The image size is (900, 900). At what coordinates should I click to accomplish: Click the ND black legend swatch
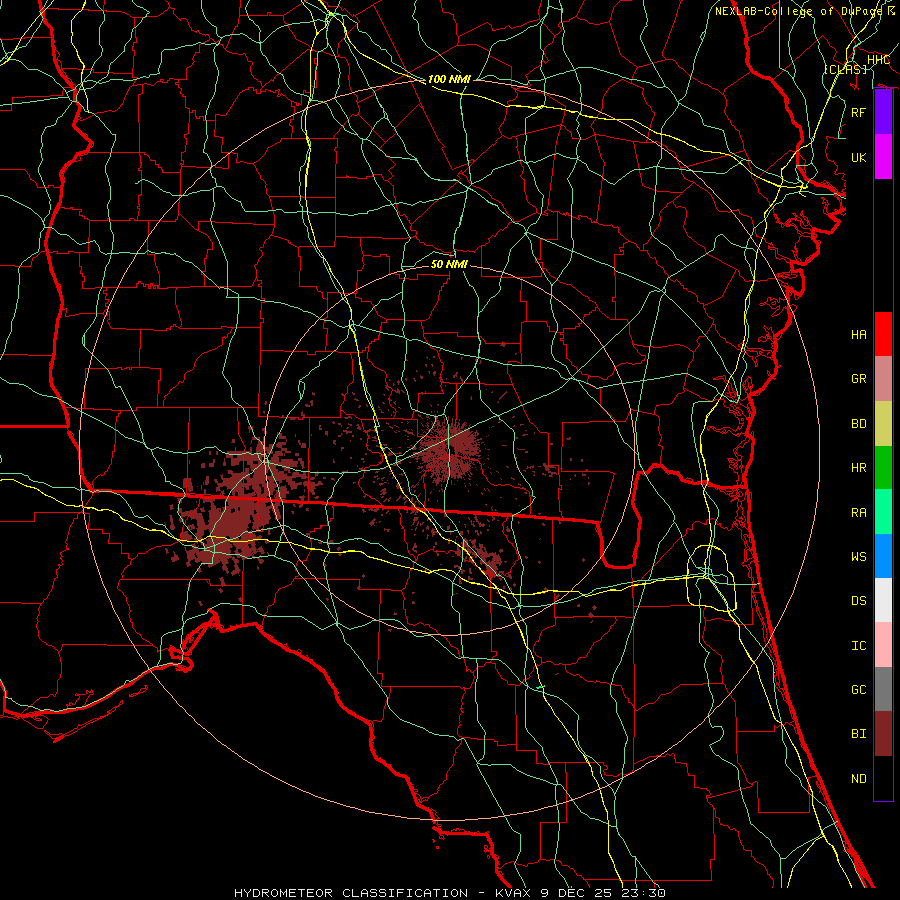[x=883, y=778]
